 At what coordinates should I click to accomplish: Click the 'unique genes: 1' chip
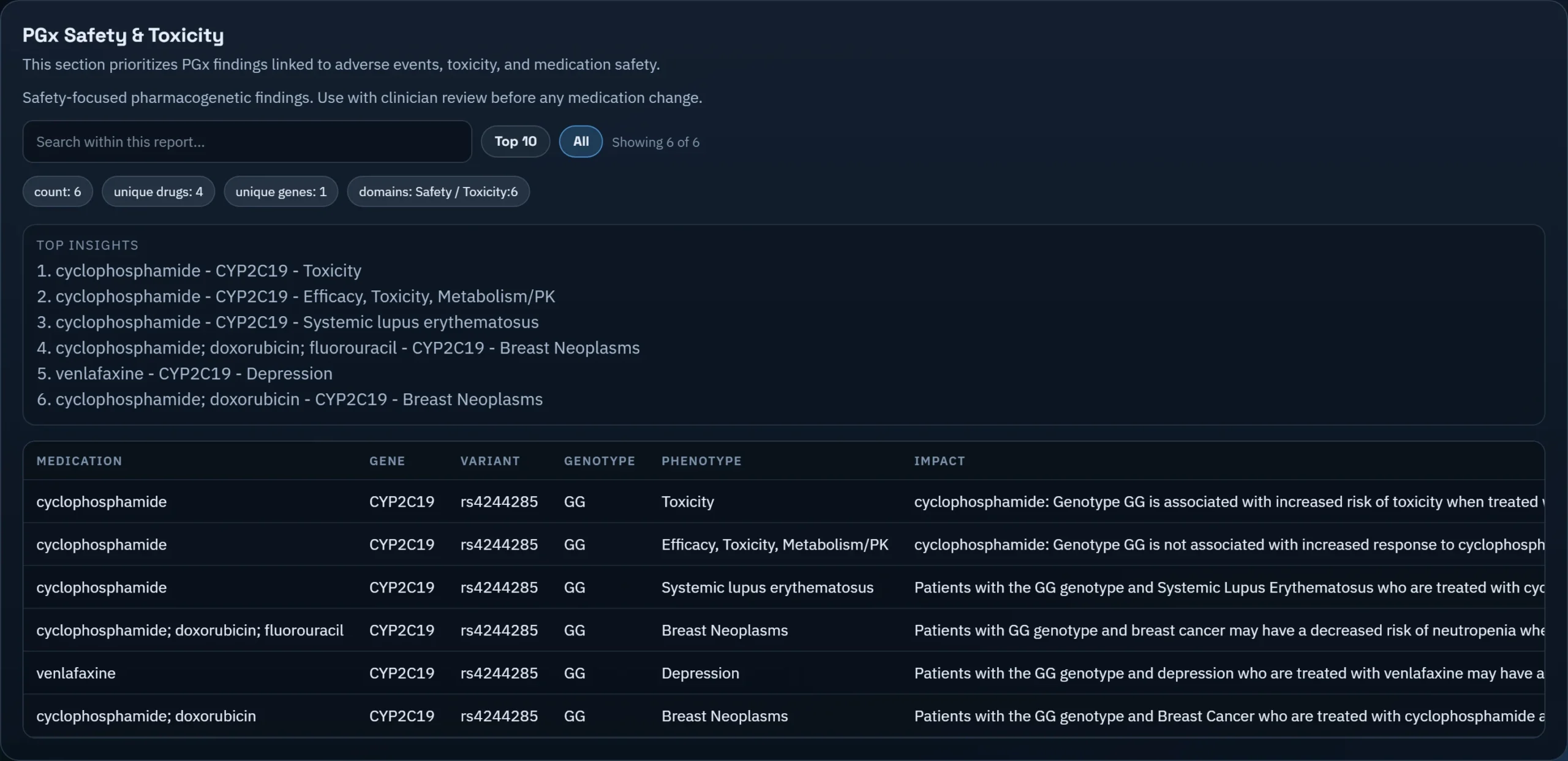[x=281, y=192]
